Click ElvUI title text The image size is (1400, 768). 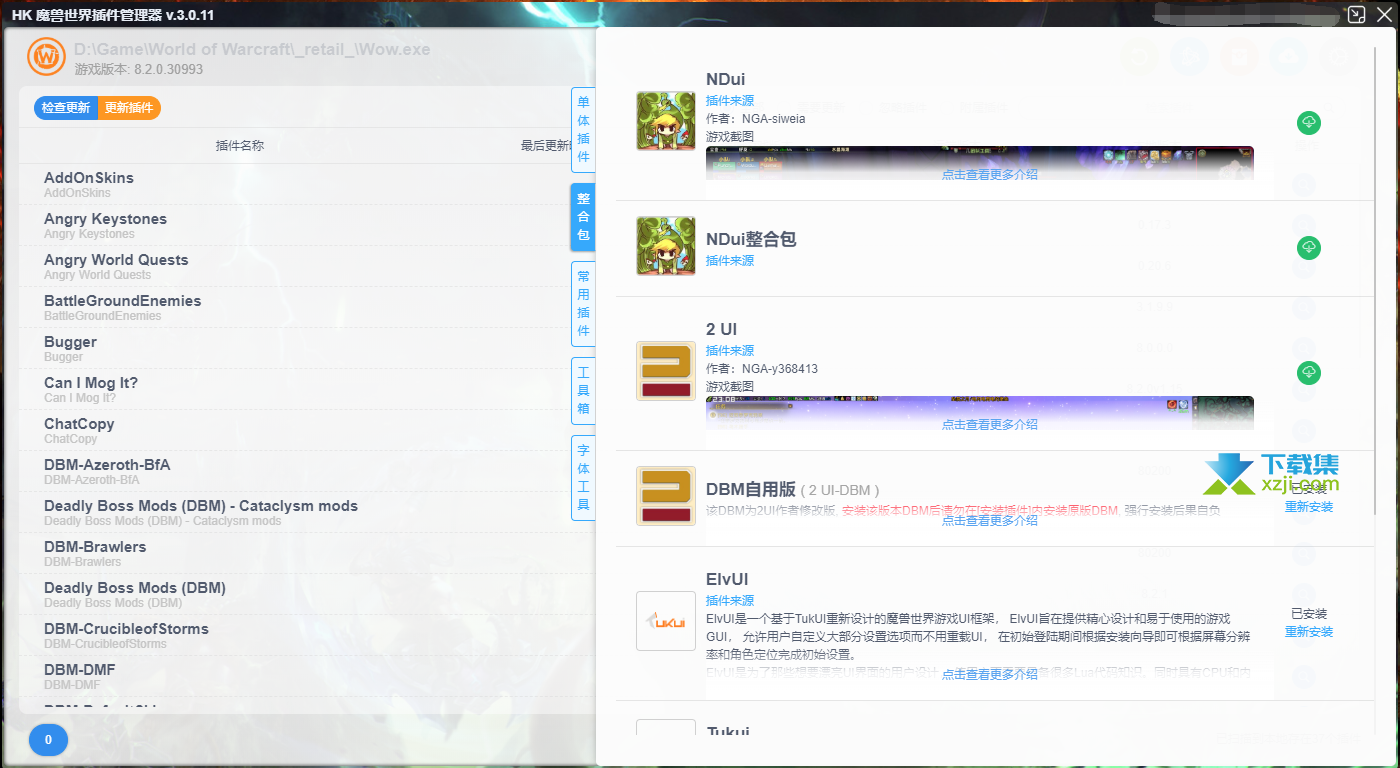(727, 579)
